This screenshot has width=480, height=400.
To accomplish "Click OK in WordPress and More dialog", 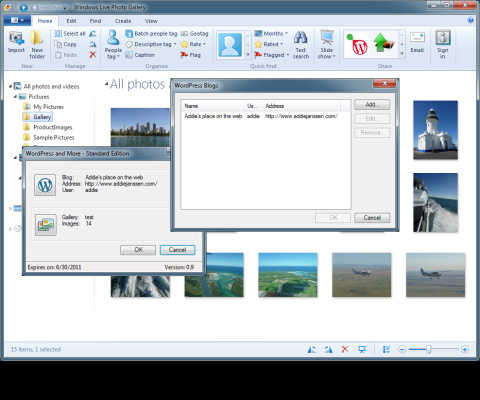I will [138, 250].
